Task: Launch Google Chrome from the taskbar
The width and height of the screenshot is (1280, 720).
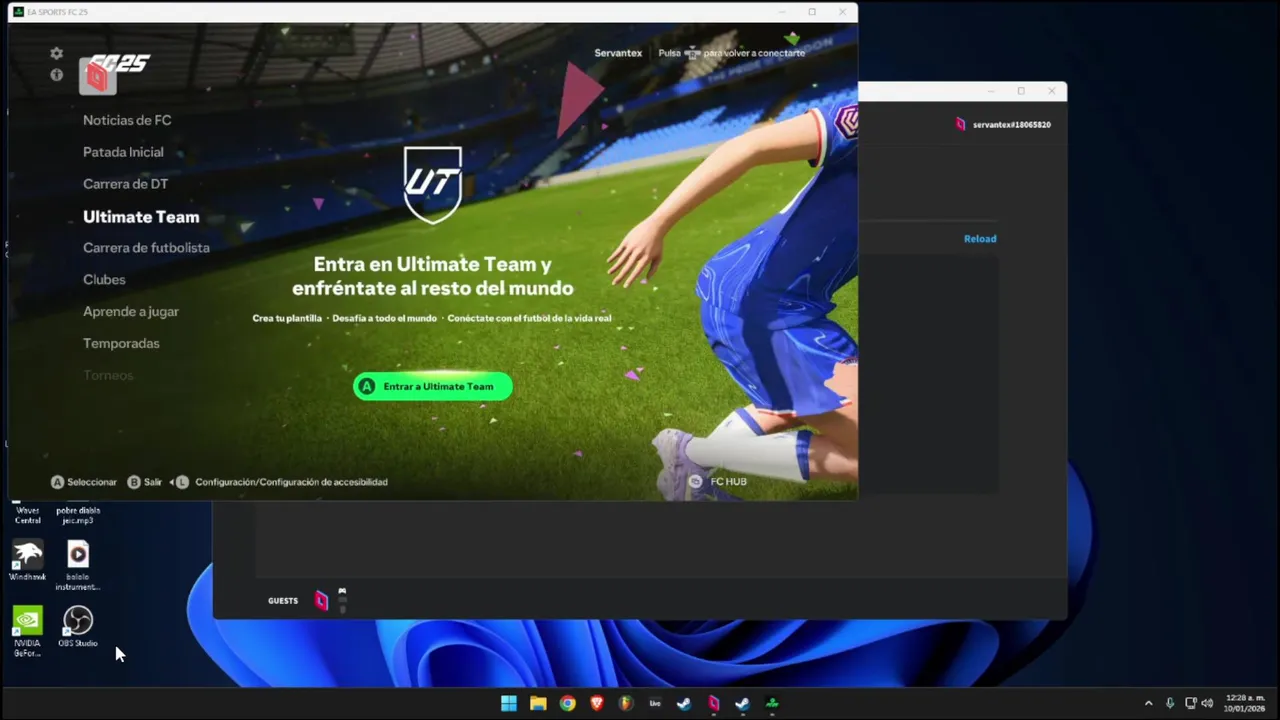Action: tap(567, 703)
